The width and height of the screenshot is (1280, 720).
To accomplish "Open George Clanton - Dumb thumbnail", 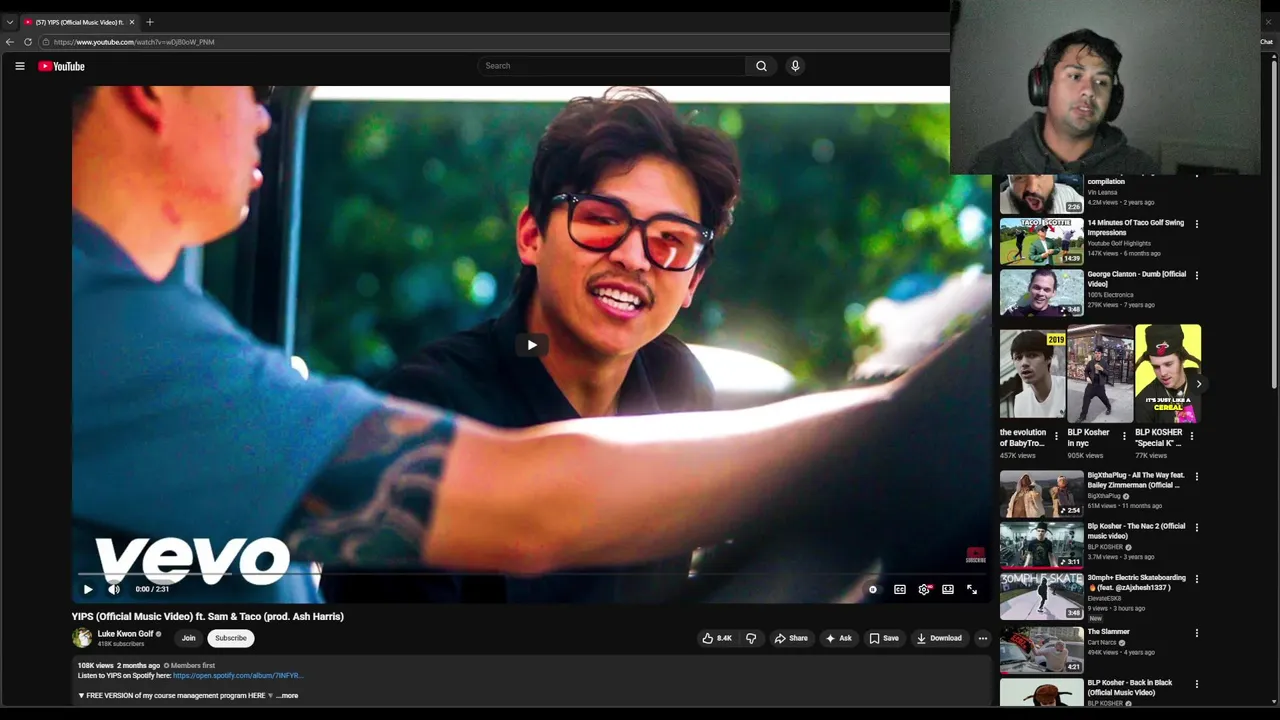I will pyautogui.click(x=1041, y=292).
